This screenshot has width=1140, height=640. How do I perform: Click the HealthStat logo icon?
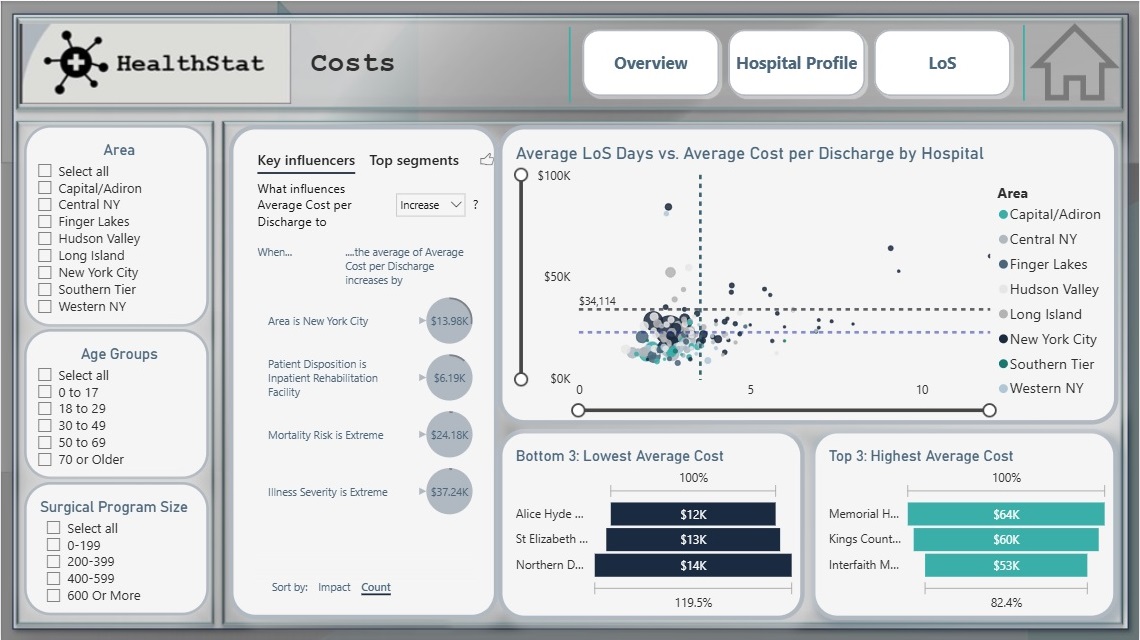76,63
